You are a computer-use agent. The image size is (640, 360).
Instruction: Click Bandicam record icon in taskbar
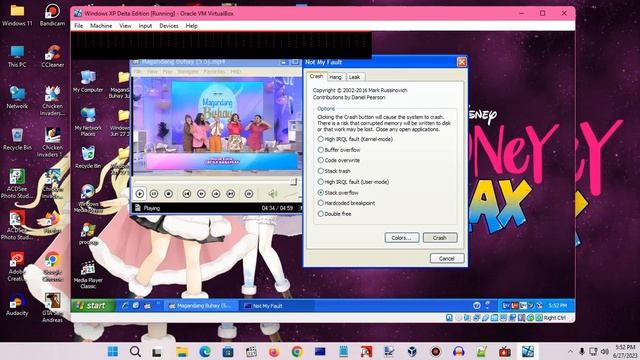(x=436, y=351)
